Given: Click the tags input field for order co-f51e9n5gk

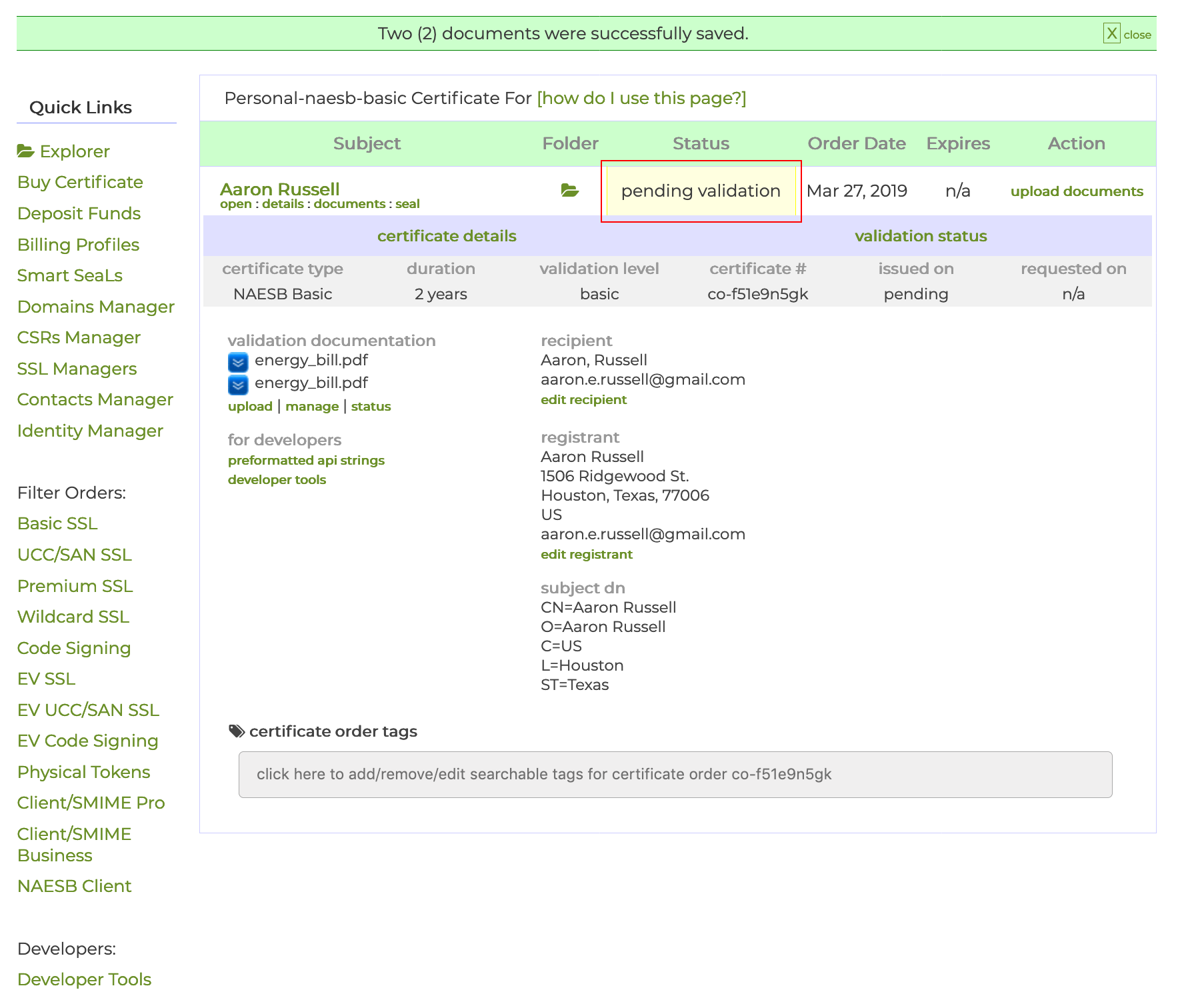Looking at the screenshot, I should (x=675, y=774).
